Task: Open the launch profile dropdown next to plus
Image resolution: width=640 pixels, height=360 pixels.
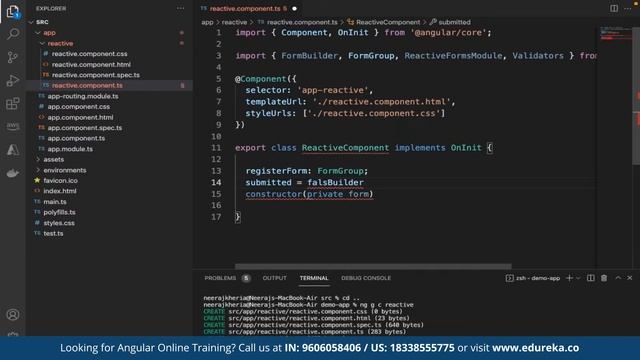Action: (578, 278)
